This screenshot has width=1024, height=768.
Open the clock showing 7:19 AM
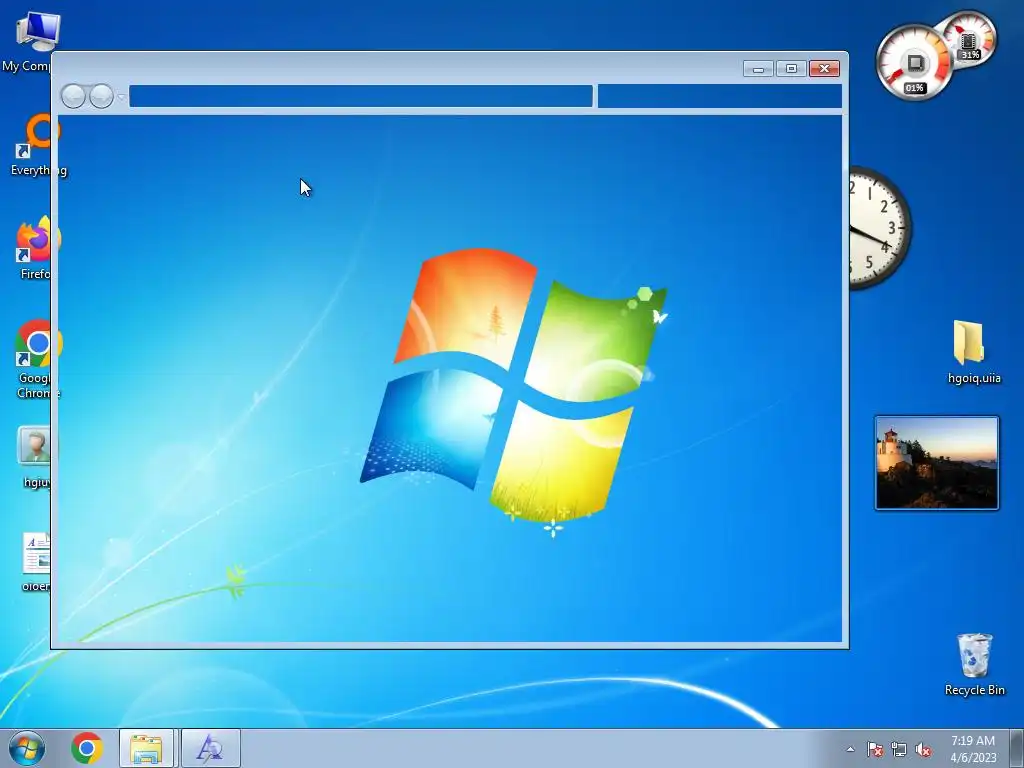coord(973,749)
